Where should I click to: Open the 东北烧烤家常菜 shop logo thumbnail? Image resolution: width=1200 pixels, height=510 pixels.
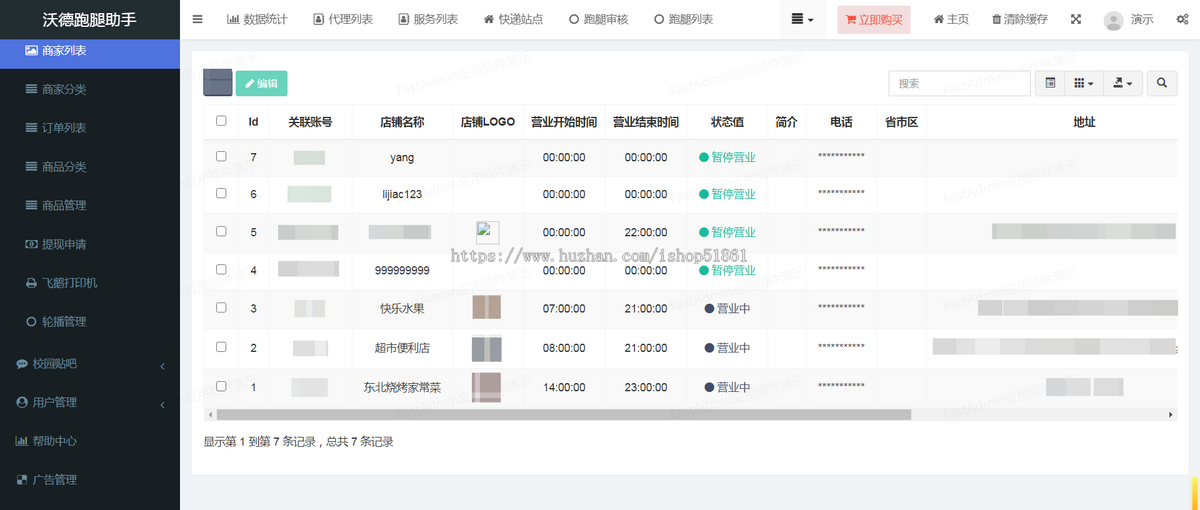(x=487, y=387)
